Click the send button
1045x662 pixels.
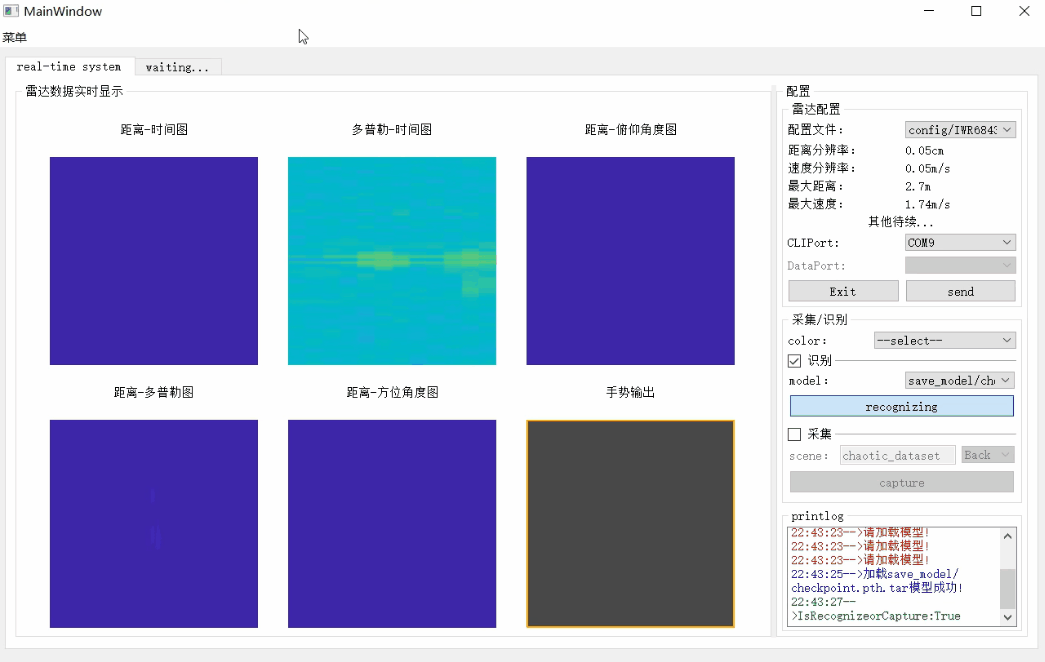tap(959, 291)
